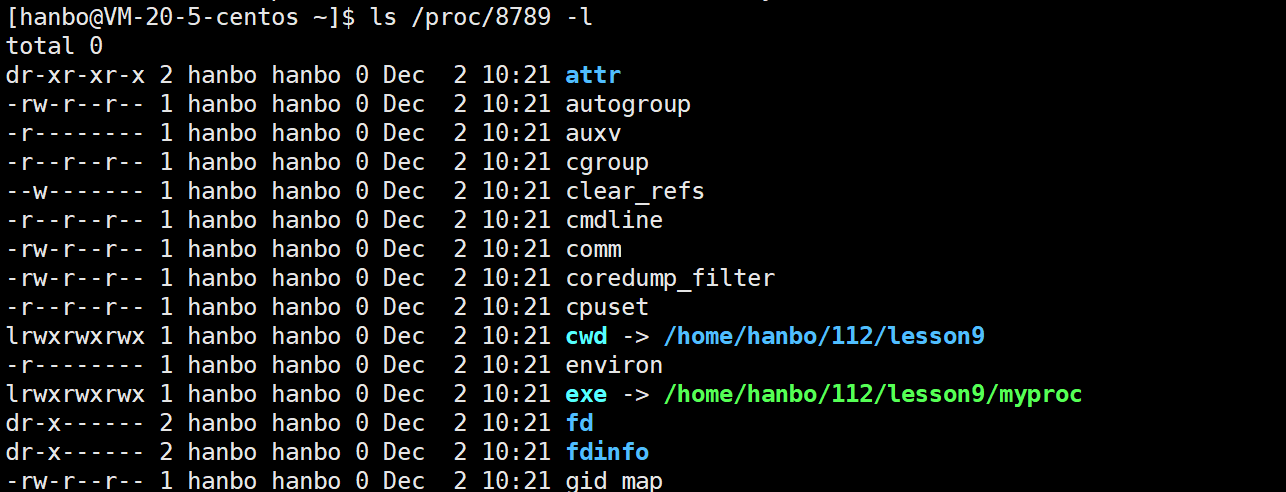
Task: Click the fdinfo directory name
Action: tap(607, 452)
